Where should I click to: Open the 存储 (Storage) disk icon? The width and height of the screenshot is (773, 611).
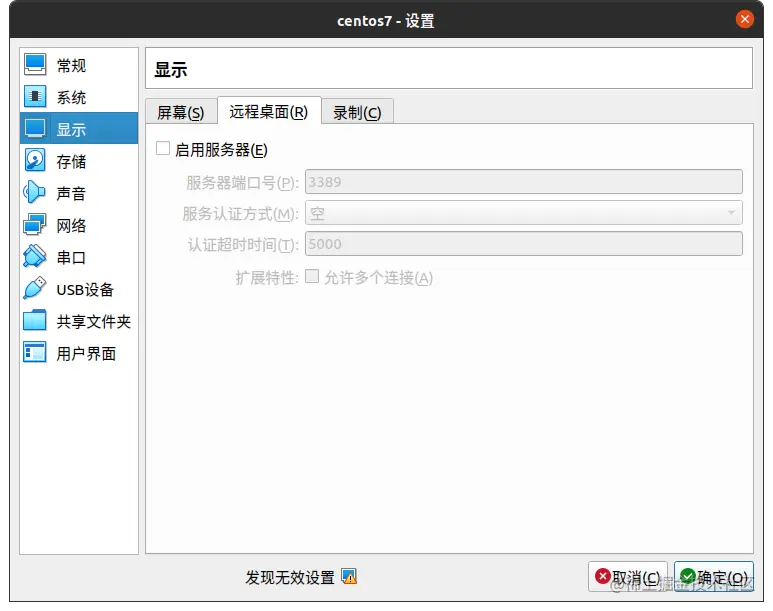35,161
